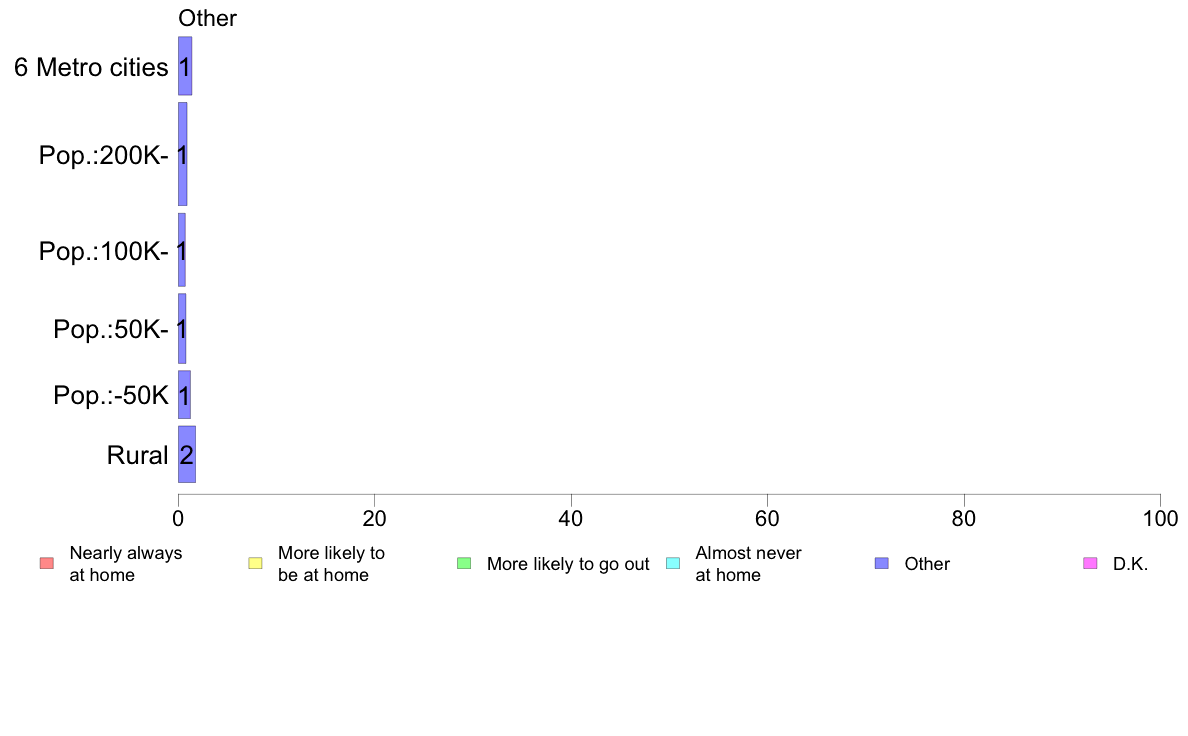
Task: Click the red 'Nearly always at home' legend swatch
Action: [x=47, y=563]
